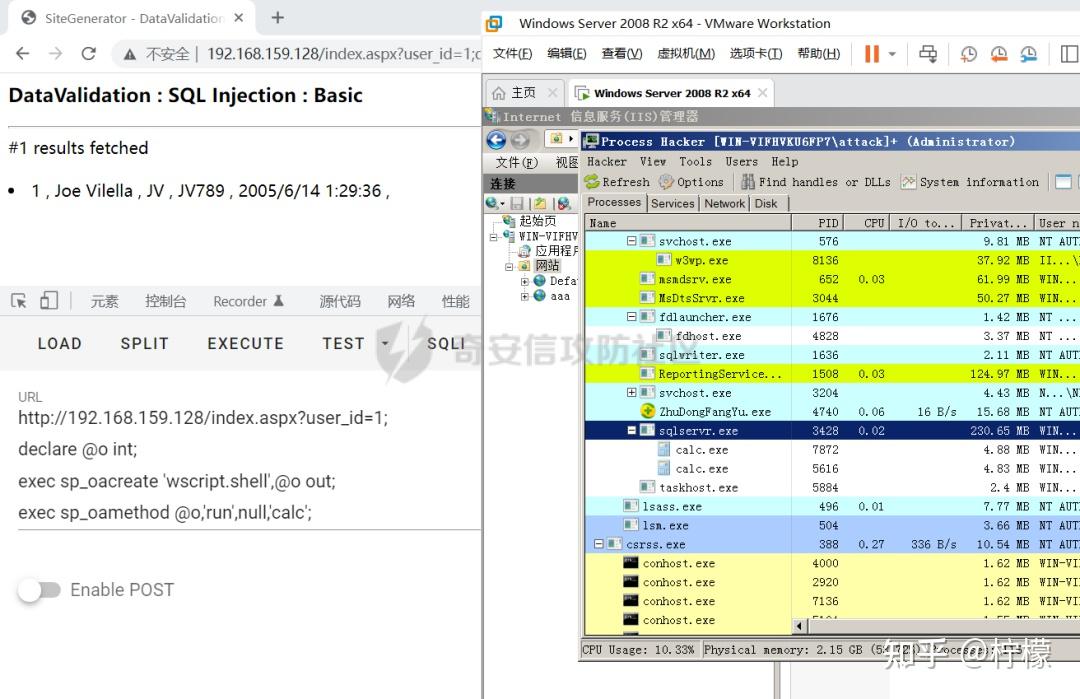Click the HackBar TEST button
This screenshot has width=1080, height=699.
tap(344, 343)
